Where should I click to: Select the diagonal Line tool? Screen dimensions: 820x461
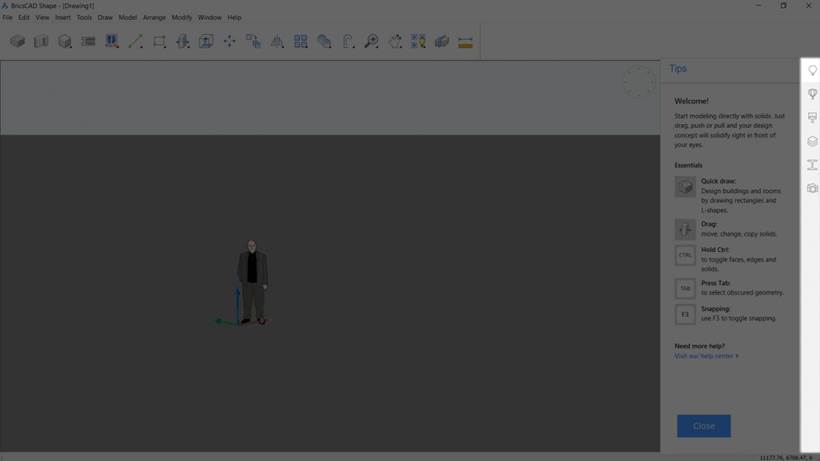click(135, 41)
